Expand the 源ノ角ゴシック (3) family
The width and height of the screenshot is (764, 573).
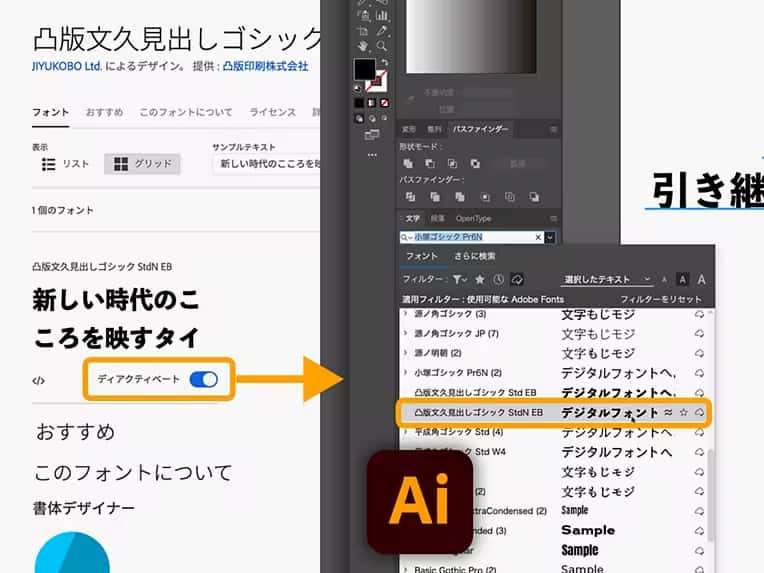coord(405,314)
